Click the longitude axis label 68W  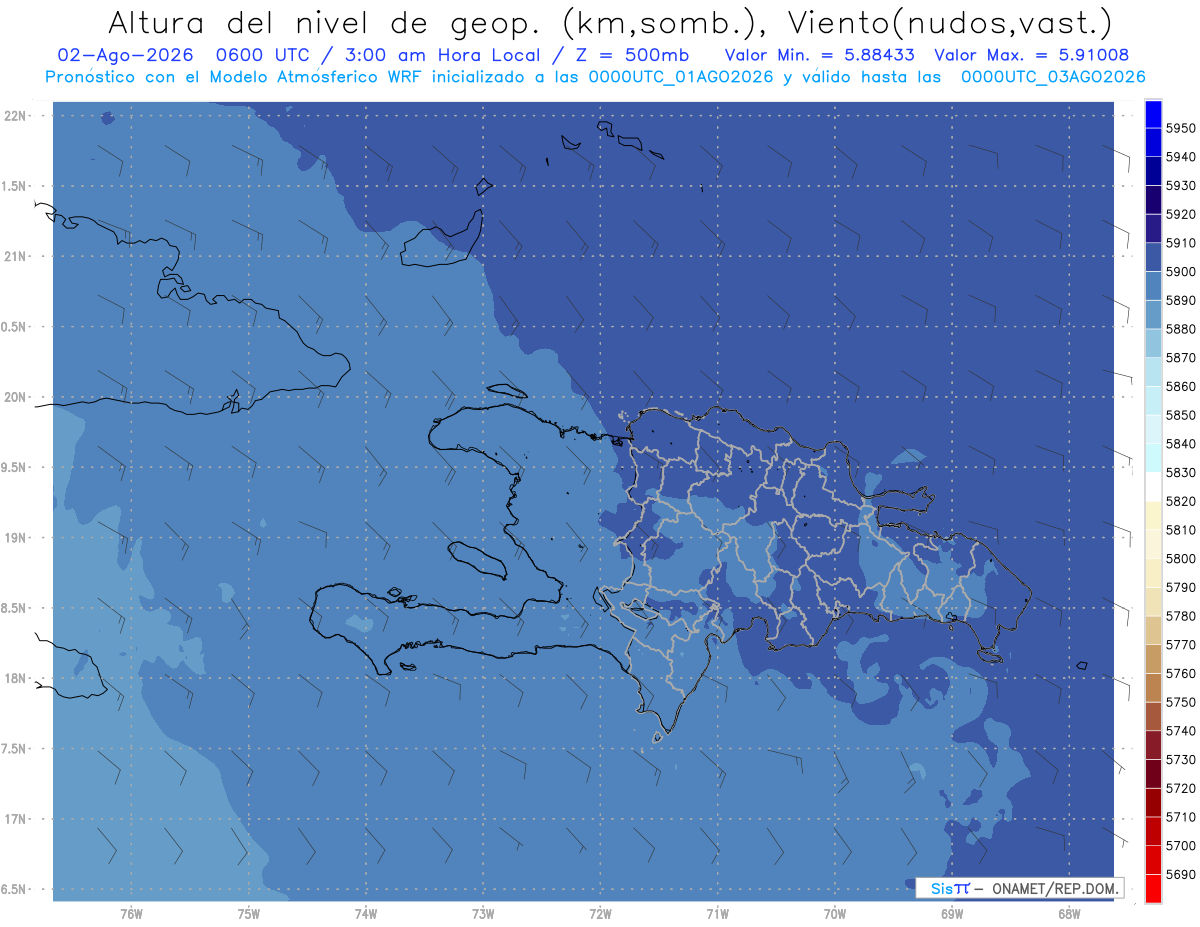pyautogui.click(x=1069, y=914)
